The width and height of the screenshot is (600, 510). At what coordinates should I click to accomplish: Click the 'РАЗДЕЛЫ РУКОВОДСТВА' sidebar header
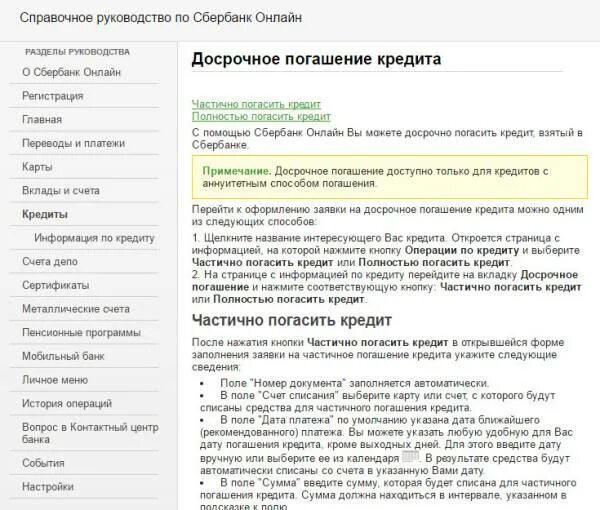(77, 52)
